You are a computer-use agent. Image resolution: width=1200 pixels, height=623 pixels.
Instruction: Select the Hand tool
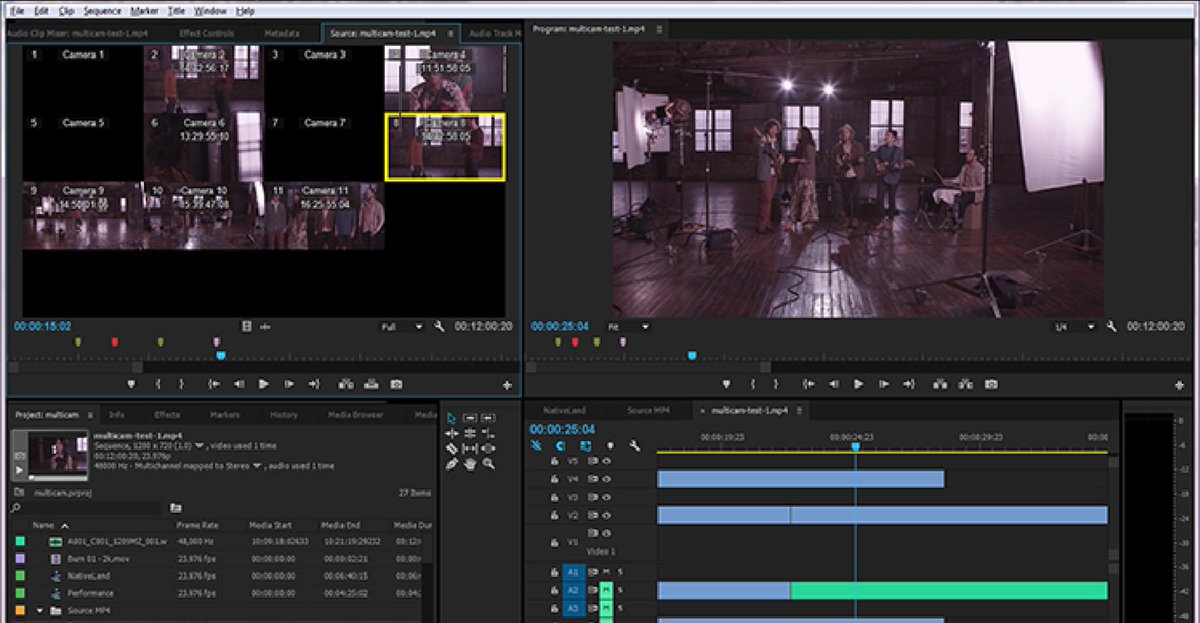[470, 464]
